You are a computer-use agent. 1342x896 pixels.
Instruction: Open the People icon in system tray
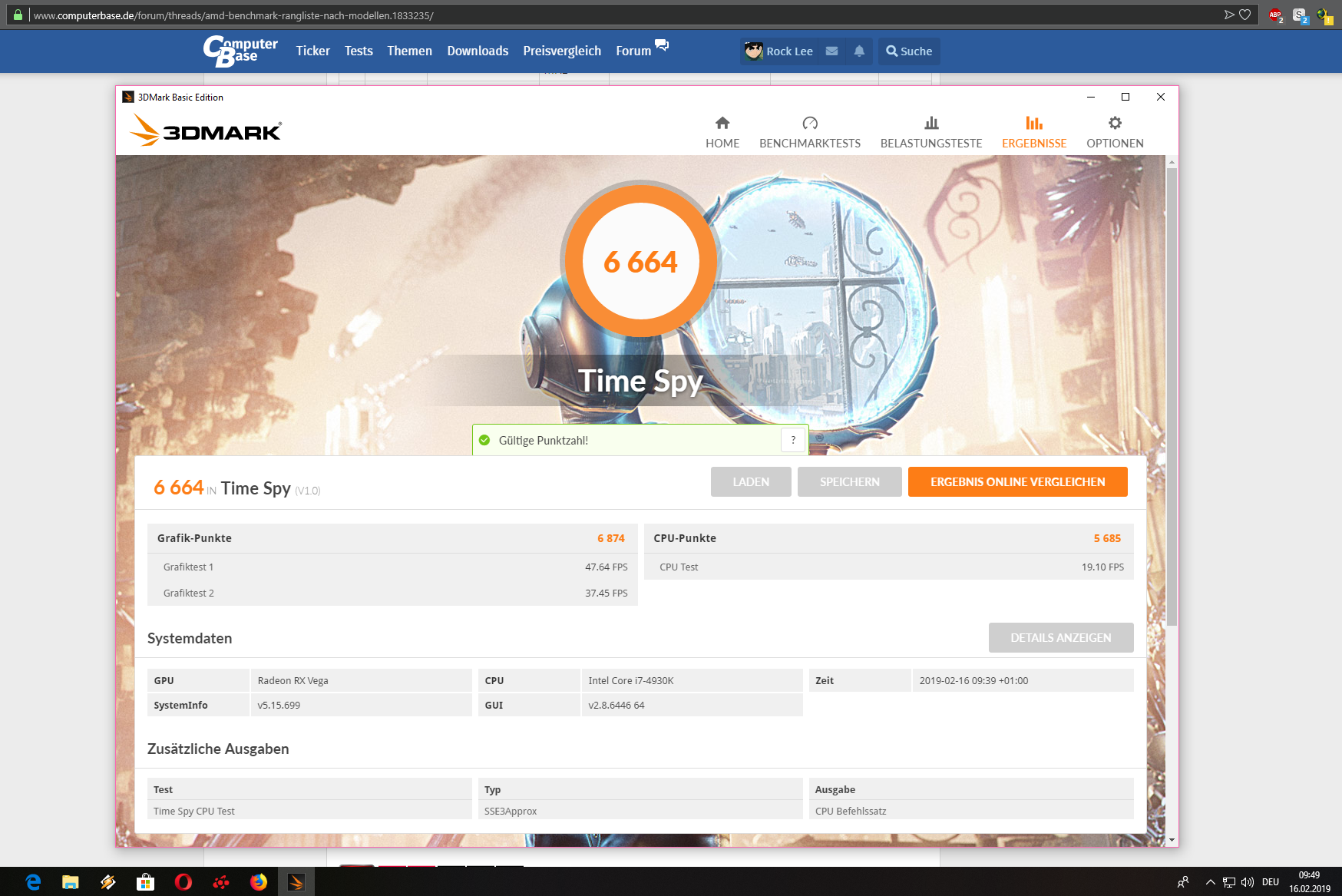[1183, 882]
